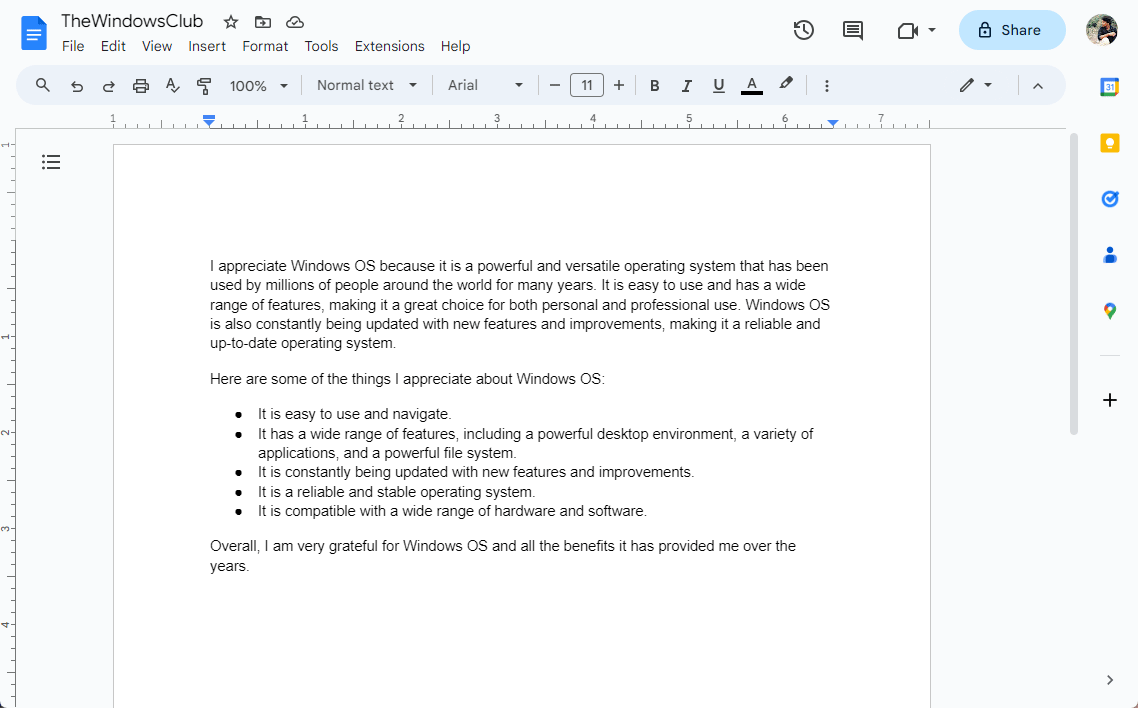The image size is (1138, 708).
Task: Click the vertical scrollbar thumb
Action: [1073, 284]
